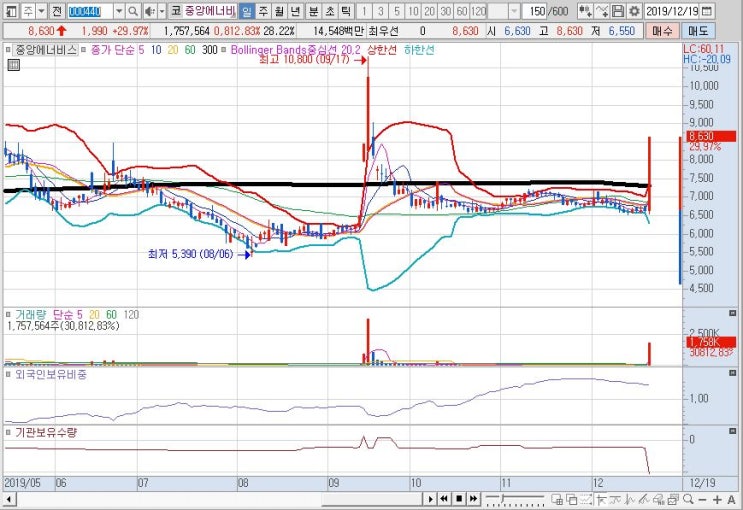
Task: Click the fast forward replay button
Action: (x=473, y=499)
